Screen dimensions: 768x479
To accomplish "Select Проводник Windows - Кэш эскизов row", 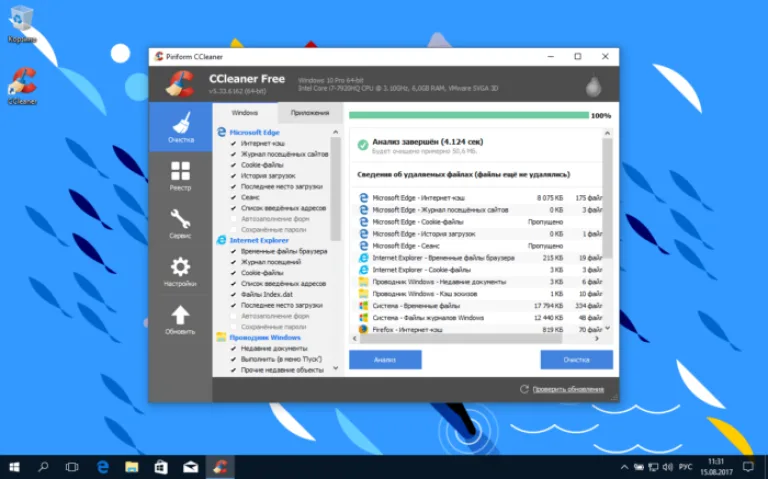I will tap(479, 294).
